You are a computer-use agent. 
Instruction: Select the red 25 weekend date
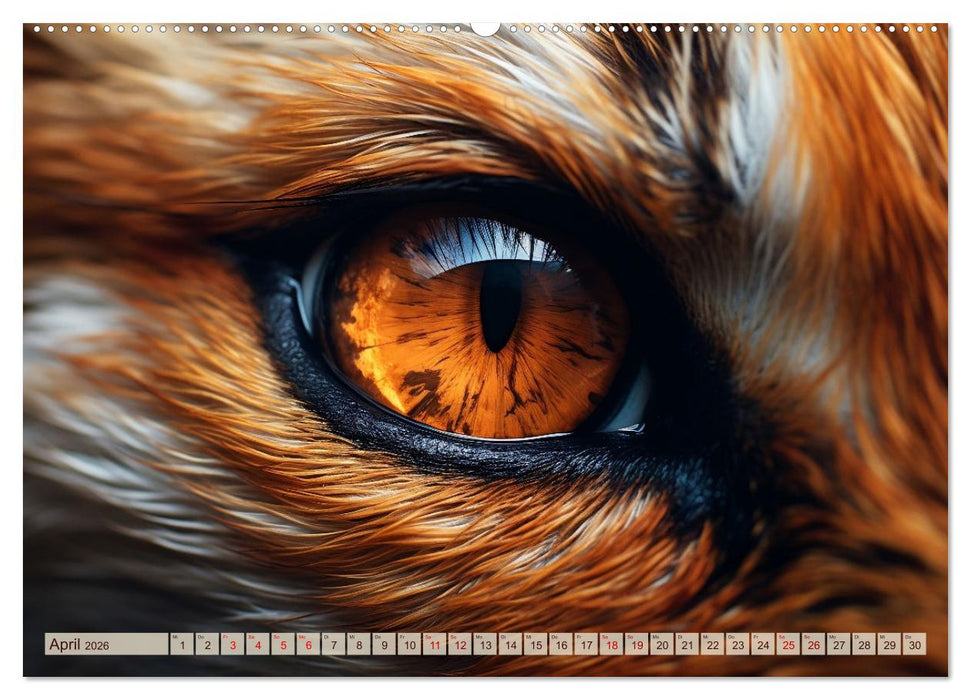tap(787, 648)
